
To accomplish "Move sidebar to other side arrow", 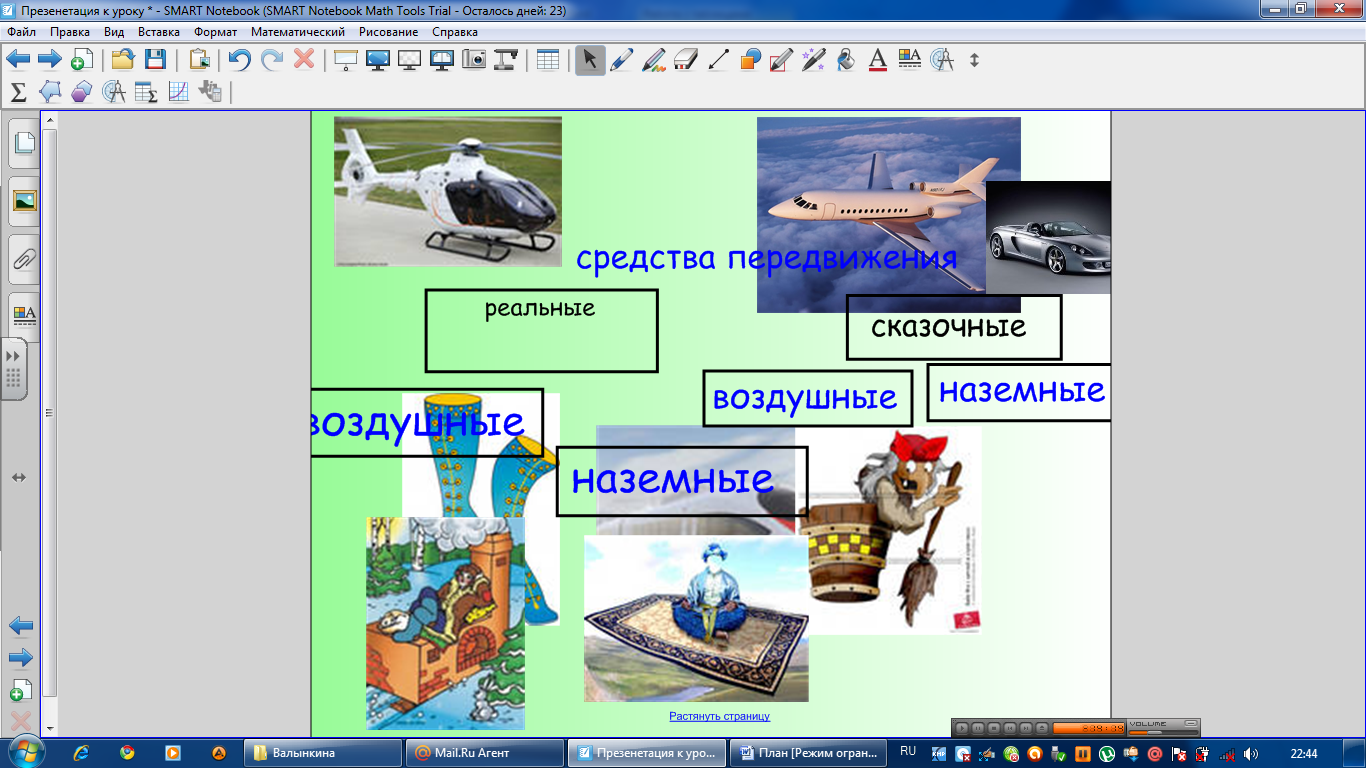I will click(18, 478).
